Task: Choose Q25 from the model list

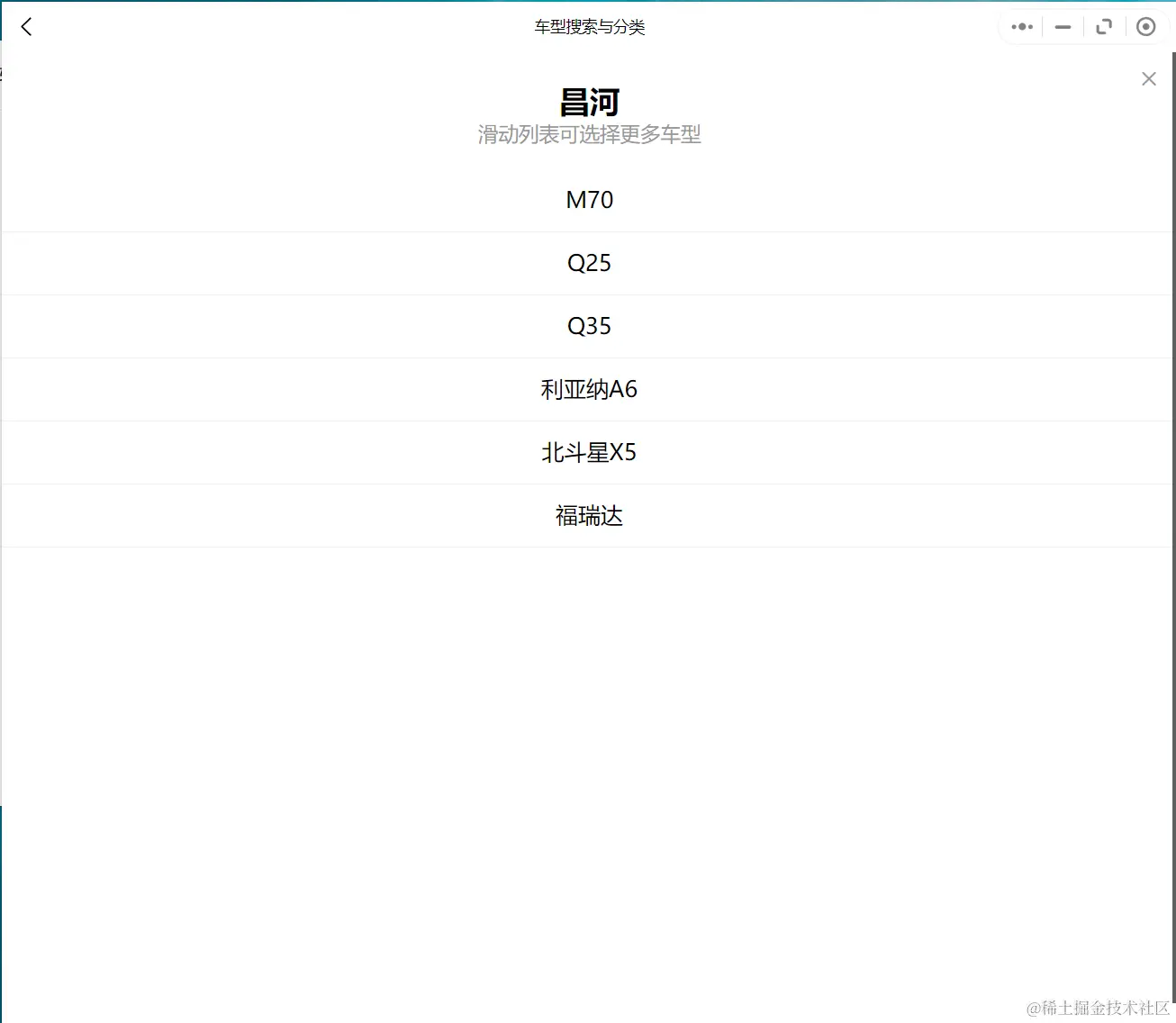Action: click(x=589, y=263)
